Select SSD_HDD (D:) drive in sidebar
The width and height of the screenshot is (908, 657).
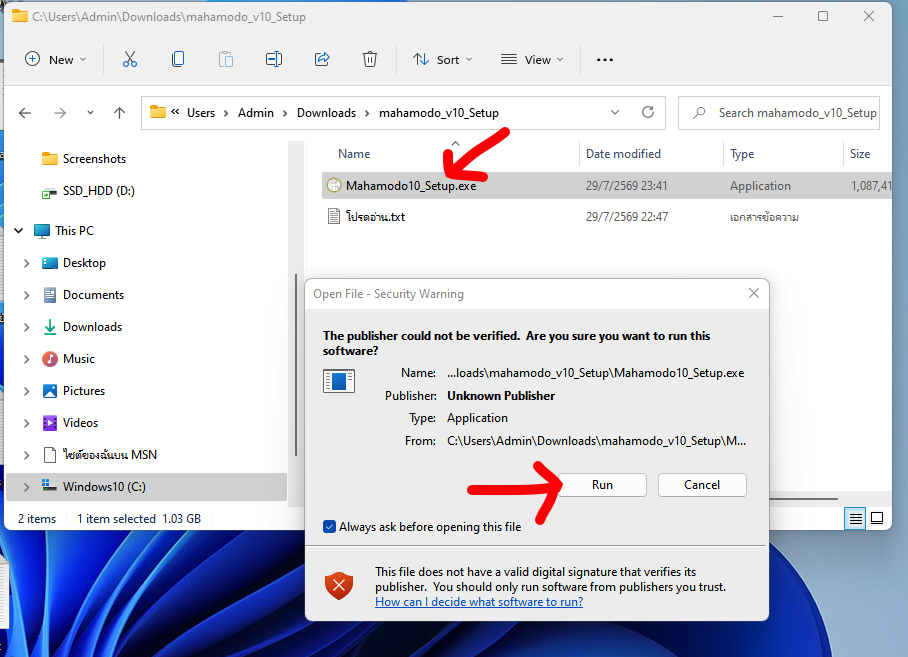pyautogui.click(x=98, y=190)
